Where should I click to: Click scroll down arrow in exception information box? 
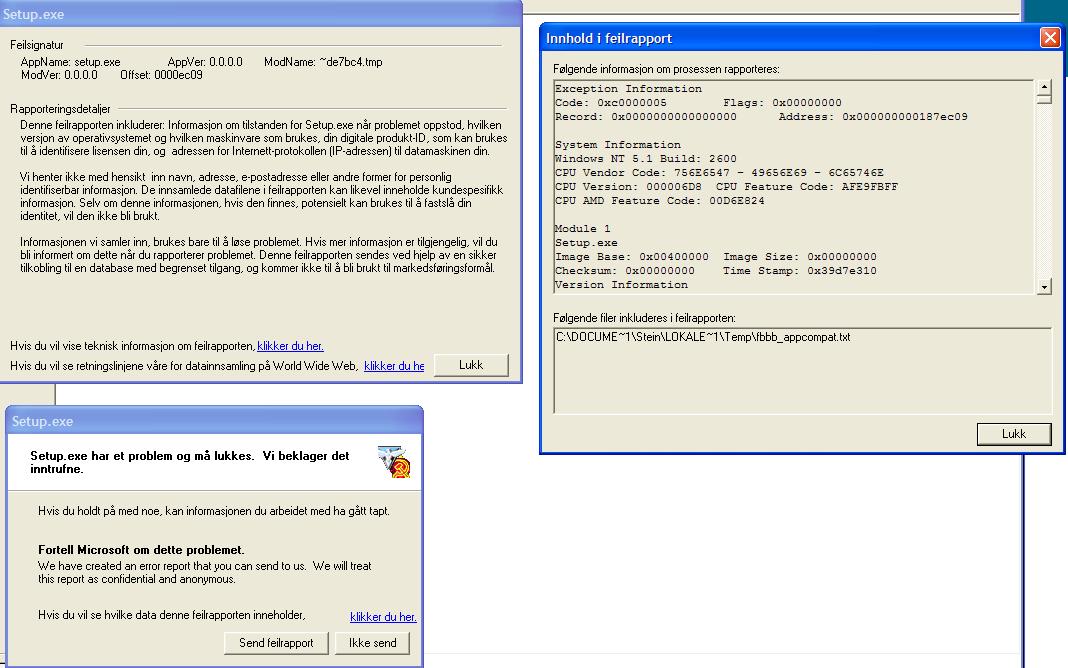click(x=1044, y=287)
